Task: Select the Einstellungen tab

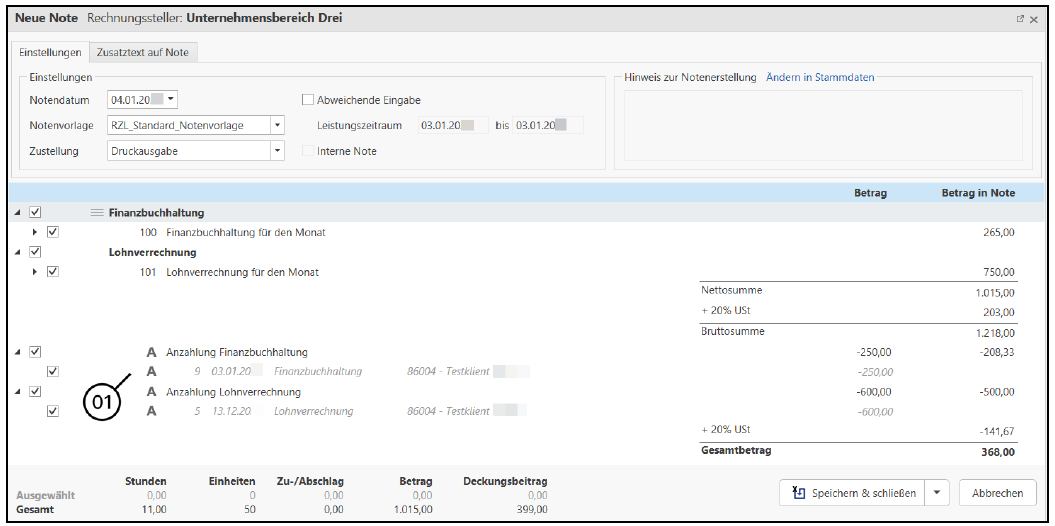Action: (x=50, y=53)
